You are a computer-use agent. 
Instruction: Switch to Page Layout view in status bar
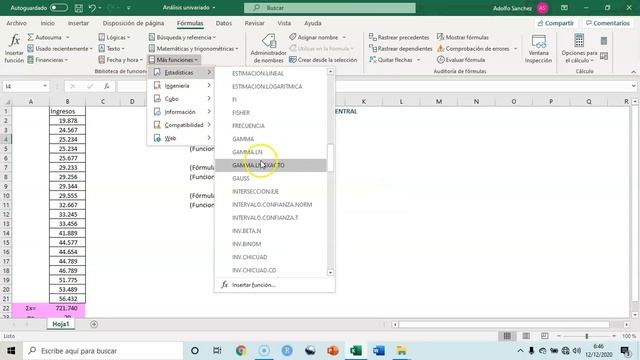pyautogui.click(x=526, y=336)
